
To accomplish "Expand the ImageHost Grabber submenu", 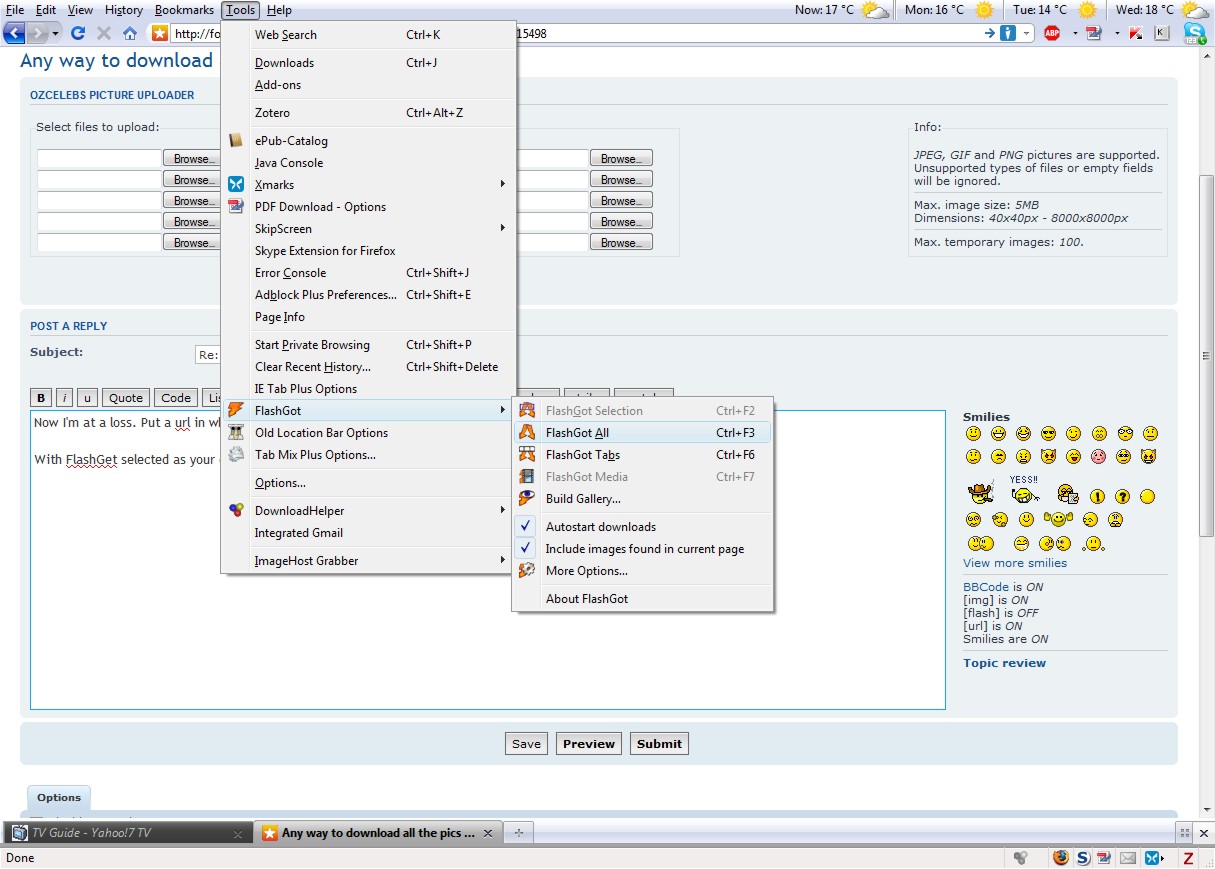I will click(380, 561).
